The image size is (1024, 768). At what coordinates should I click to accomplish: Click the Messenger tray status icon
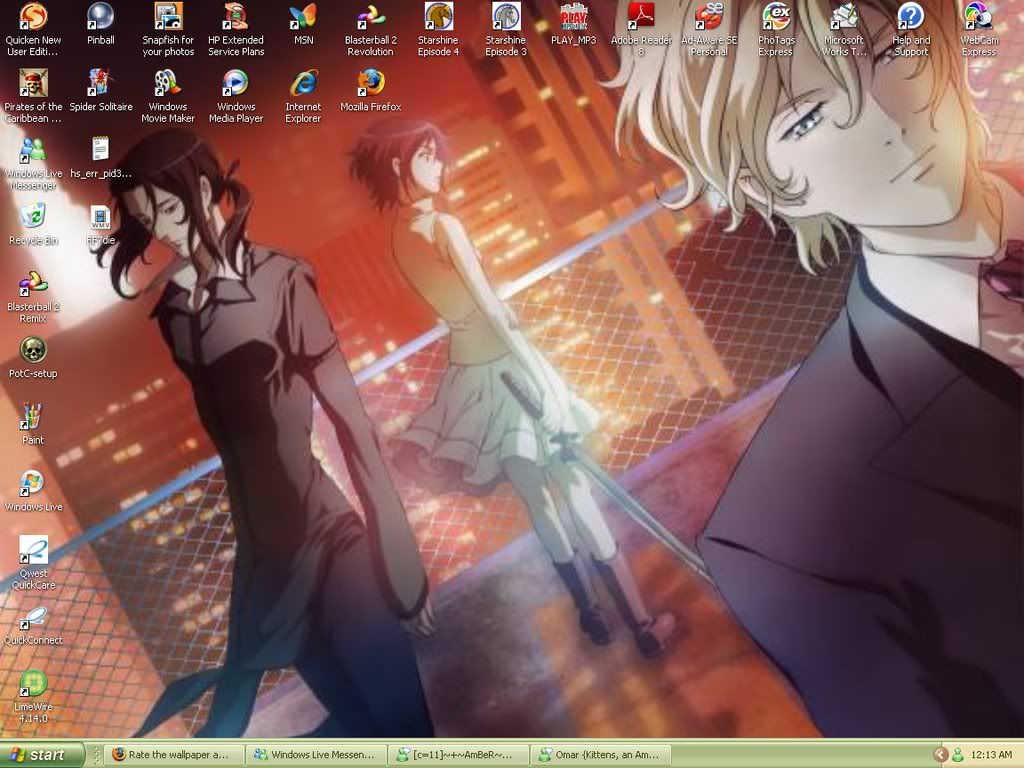tap(957, 755)
